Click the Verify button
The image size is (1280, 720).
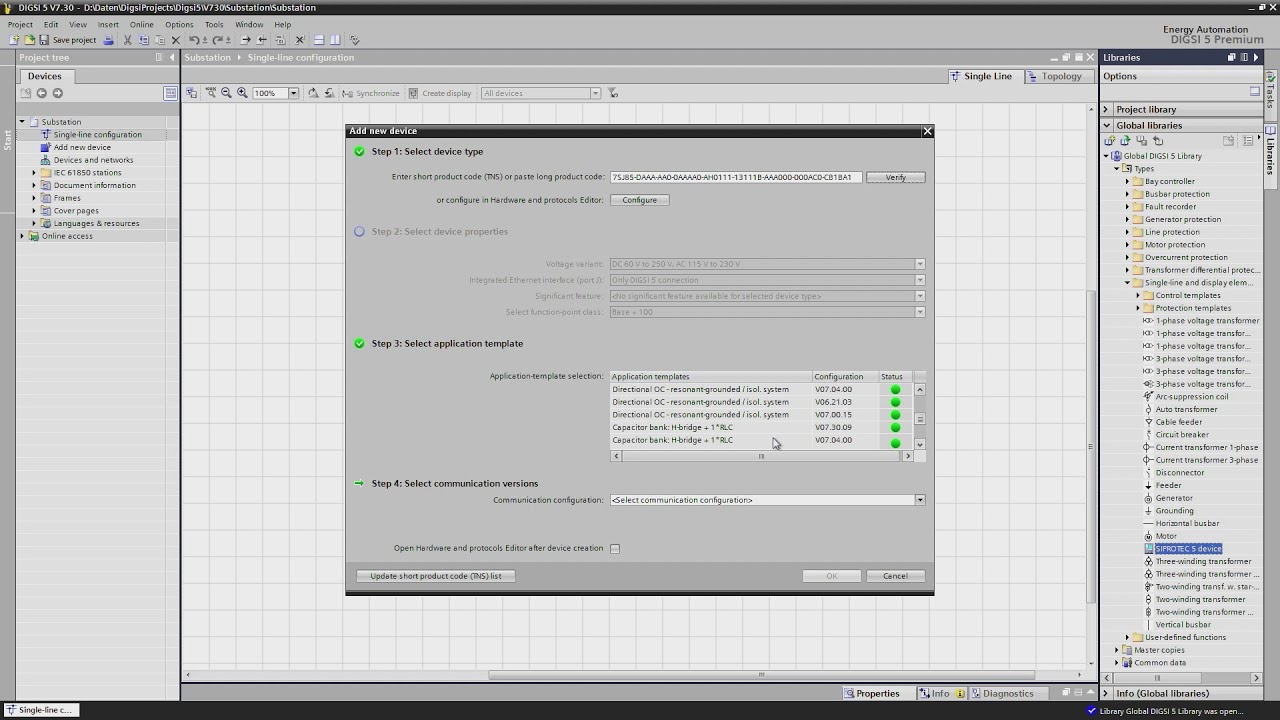pos(896,177)
